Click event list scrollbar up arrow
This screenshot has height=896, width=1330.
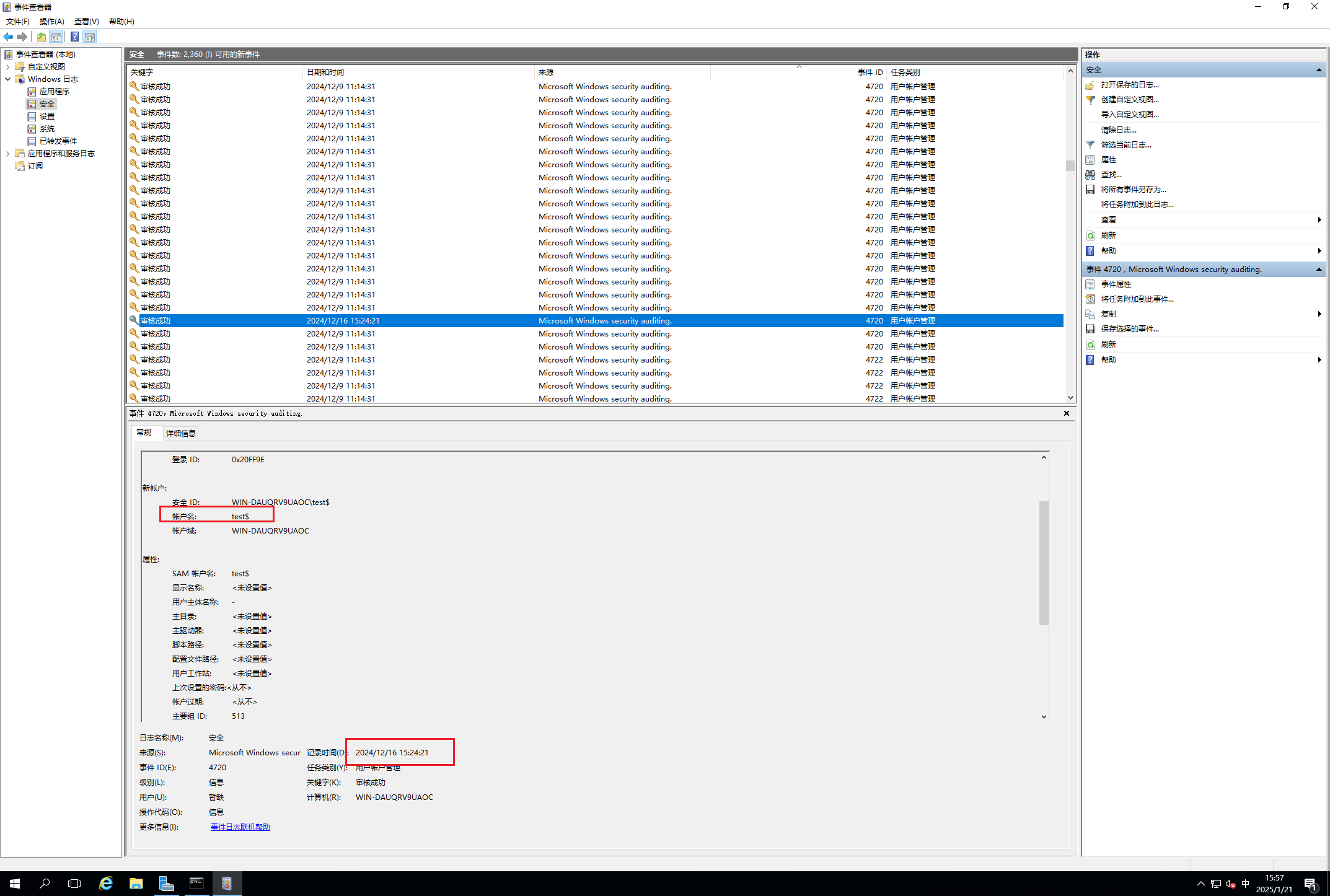(x=1070, y=72)
